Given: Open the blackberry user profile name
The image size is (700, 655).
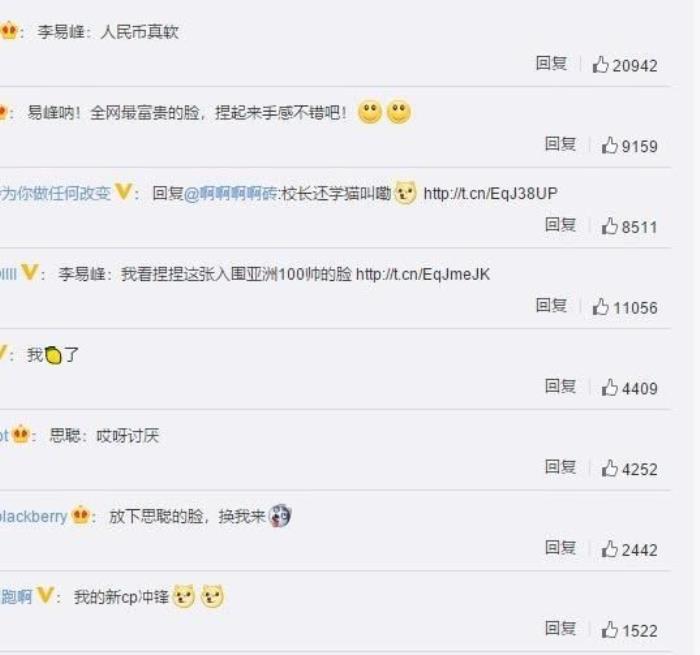Looking at the screenshot, I should pyautogui.click(x=33, y=517).
